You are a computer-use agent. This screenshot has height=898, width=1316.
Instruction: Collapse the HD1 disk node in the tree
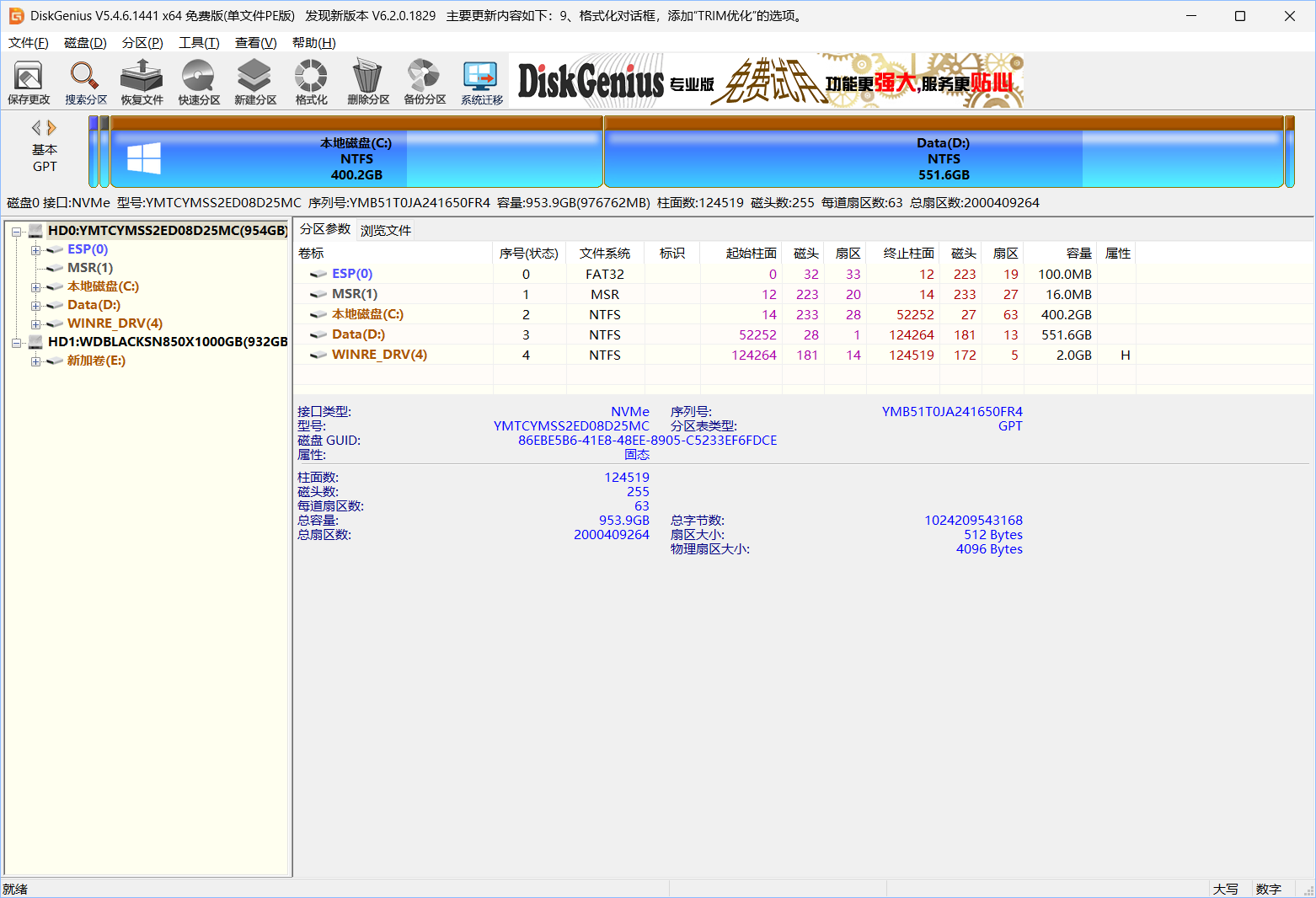tap(17, 342)
